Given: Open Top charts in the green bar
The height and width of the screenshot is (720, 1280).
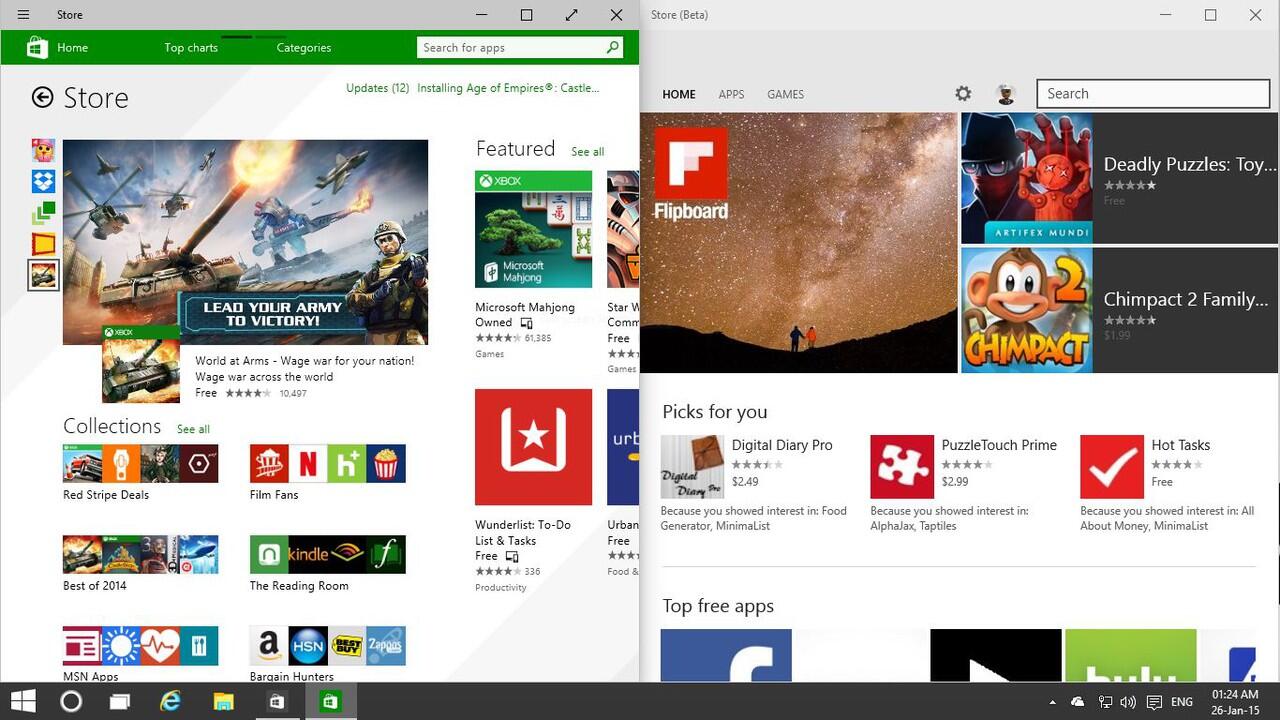Looking at the screenshot, I should coord(191,47).
